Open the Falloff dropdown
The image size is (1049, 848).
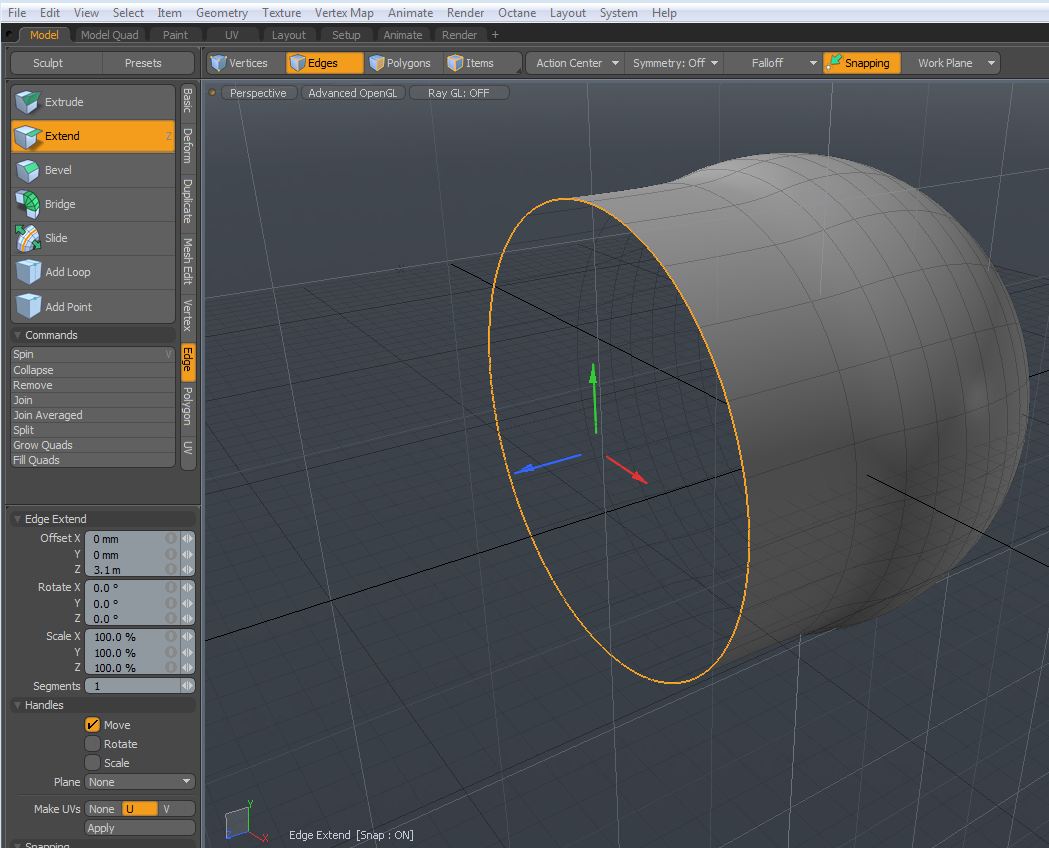click(x=774, y=63)
